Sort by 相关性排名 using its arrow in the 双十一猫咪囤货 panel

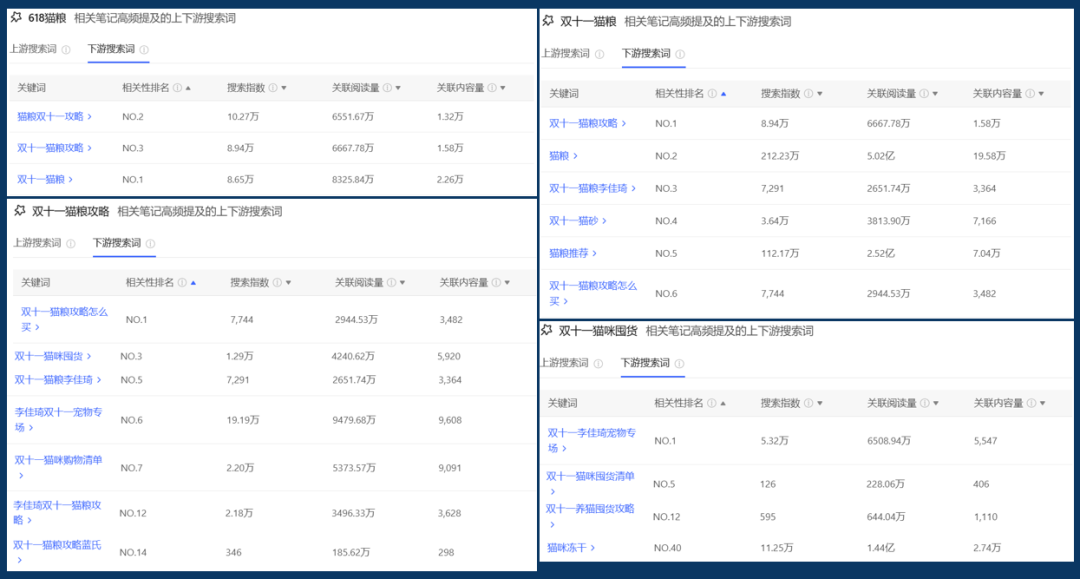[723, 403]
